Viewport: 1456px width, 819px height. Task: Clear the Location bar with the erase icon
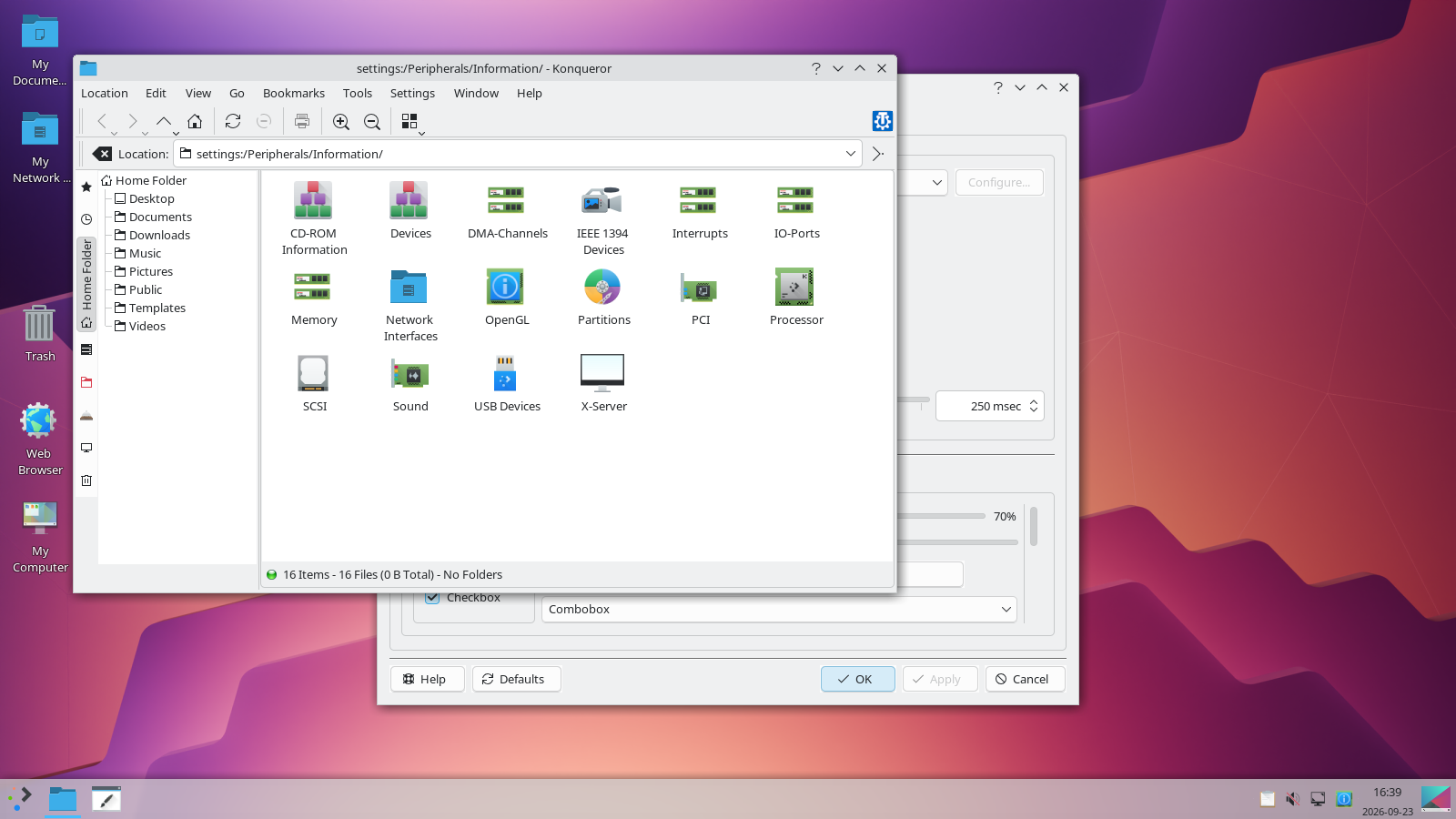[x=102, y=154]
